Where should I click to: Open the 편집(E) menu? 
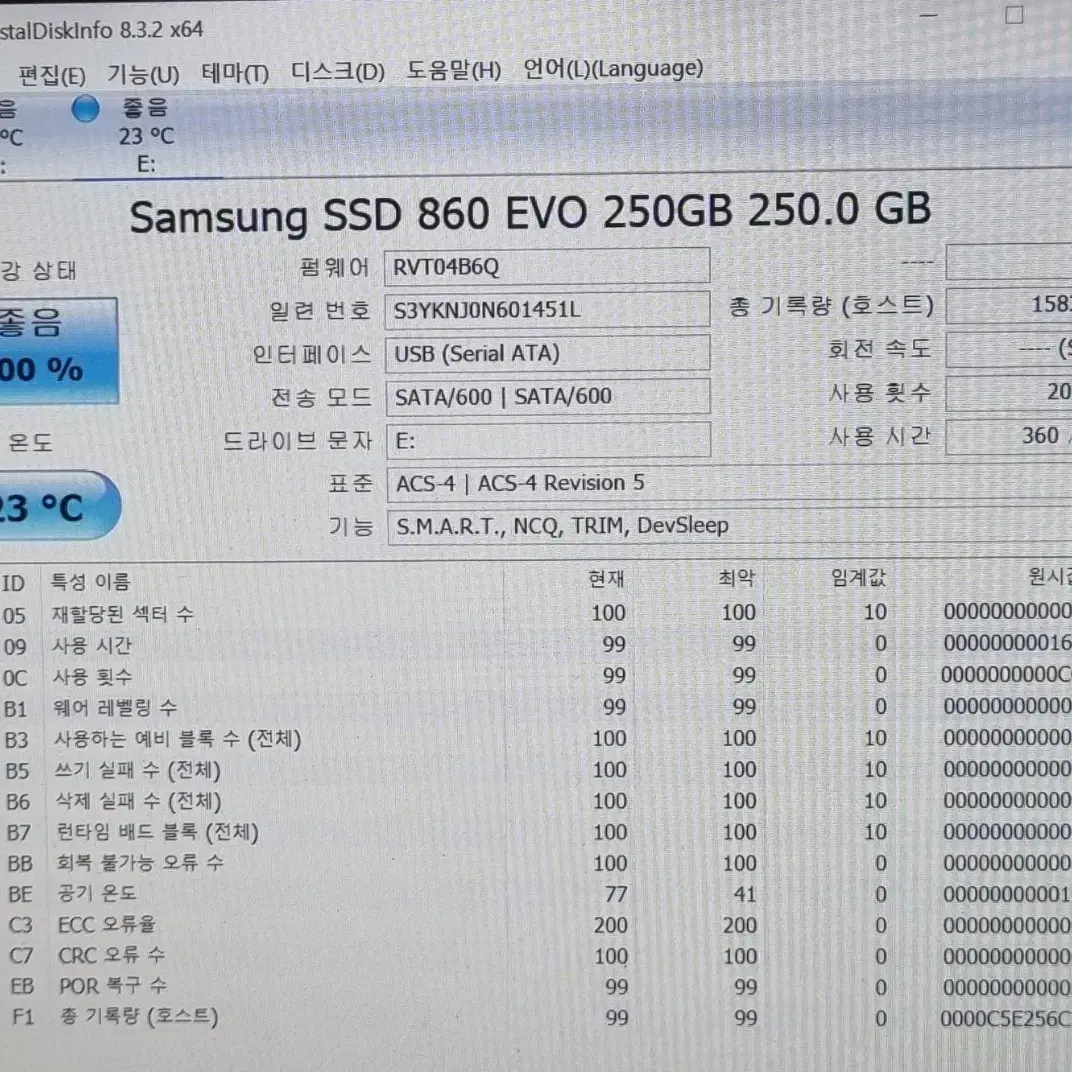coord(51,75)
